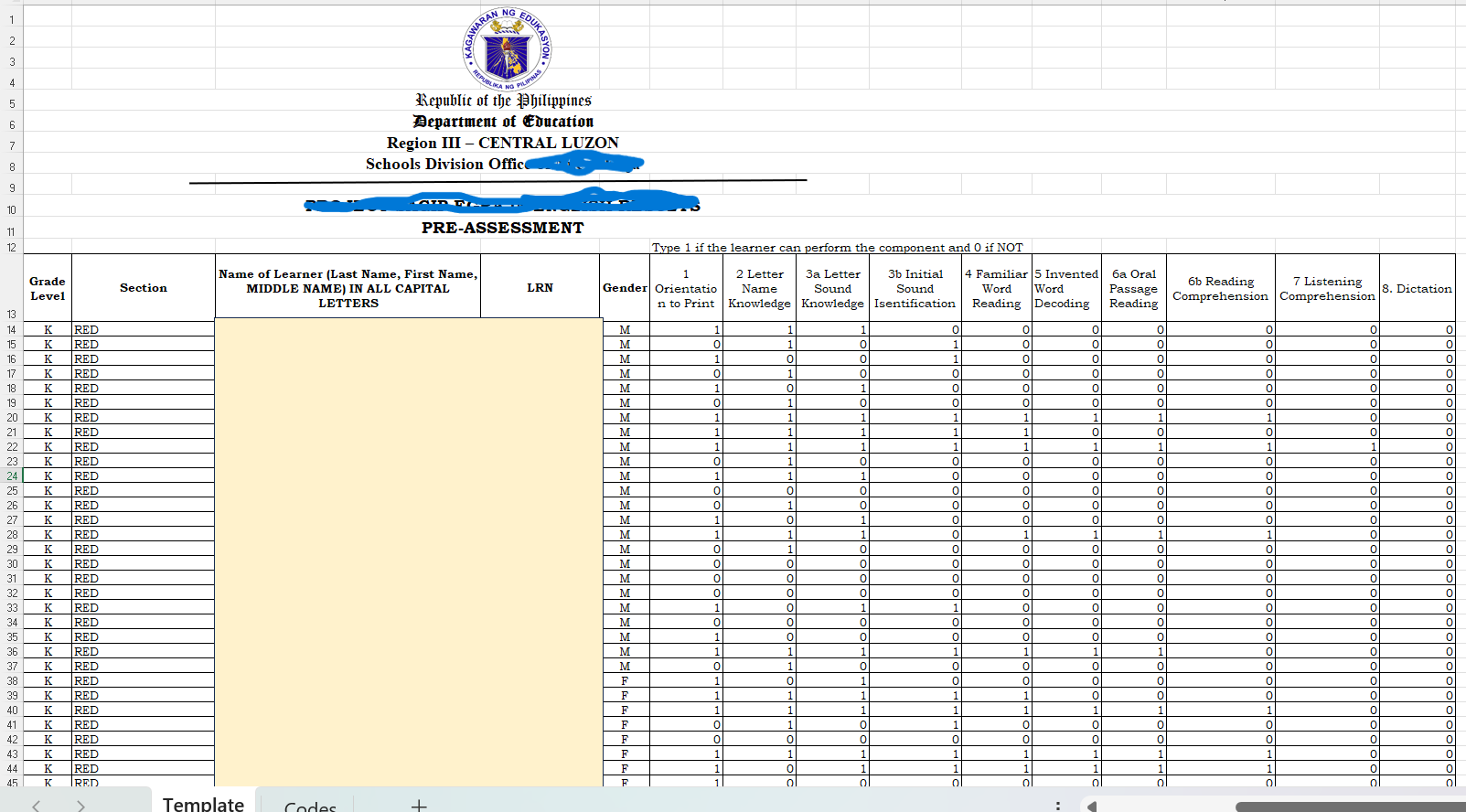Select the Gender cell M in row 30
This screenshot has width=1466, height=812.
(625, 563)
